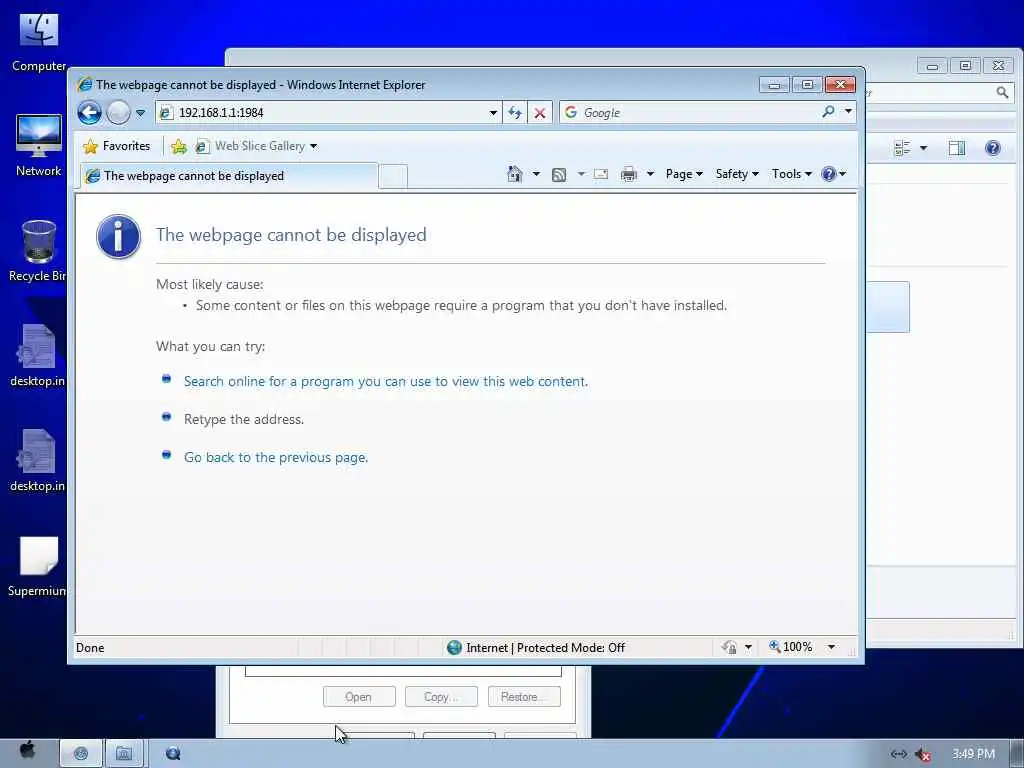Click the RSS feeds icon

[x=559, y=174]
